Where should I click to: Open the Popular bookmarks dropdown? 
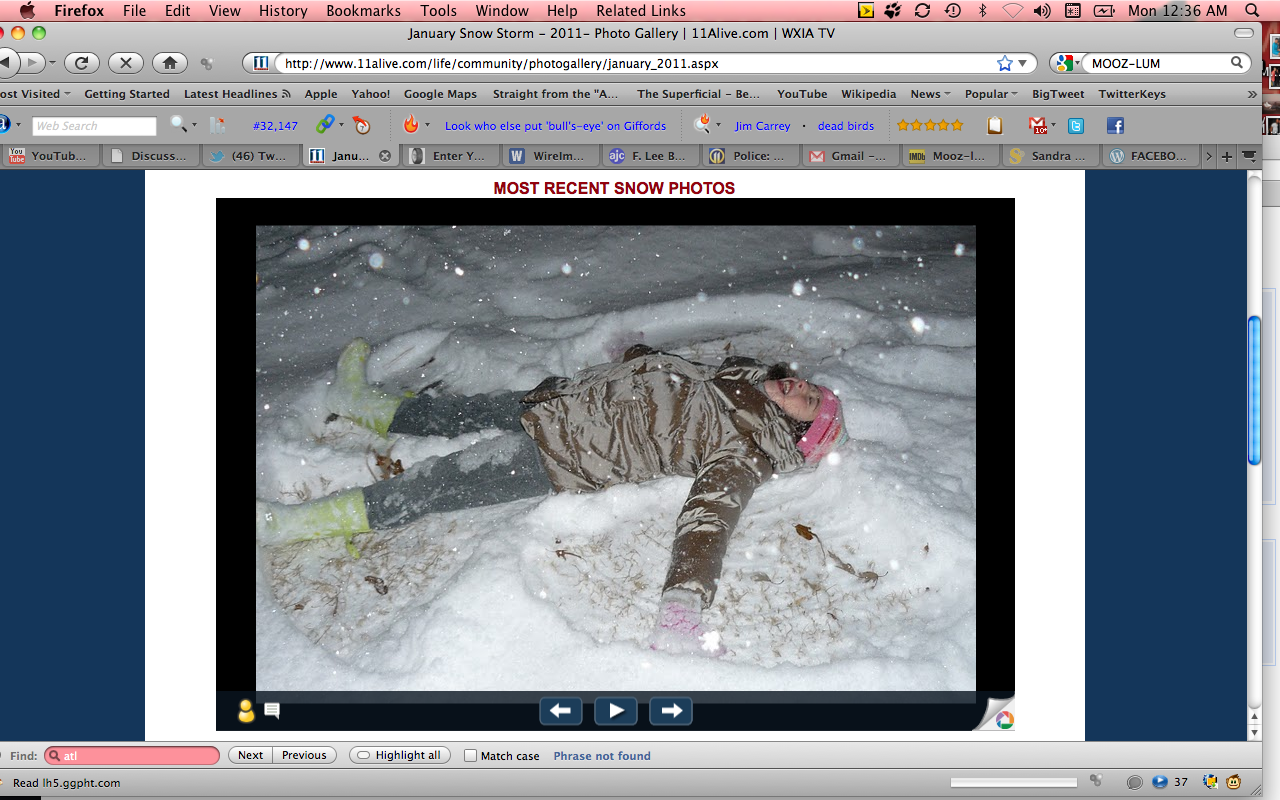coord(990,94)
